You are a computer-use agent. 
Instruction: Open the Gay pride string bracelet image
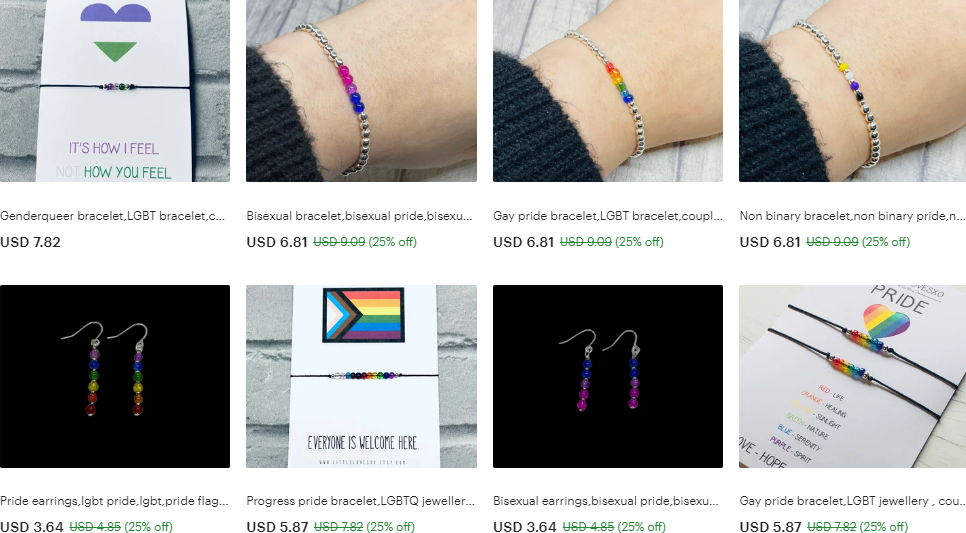pyautogui.click(x=853, y=376)
